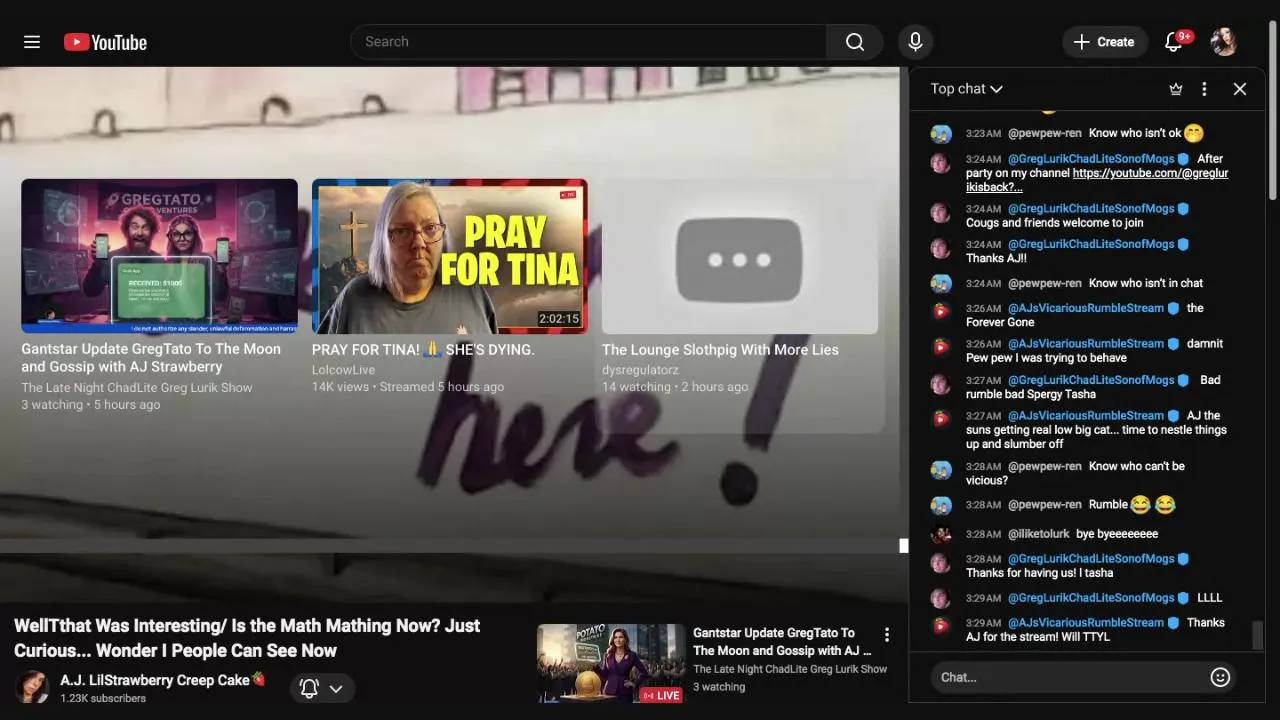
Task: Click 'Cougs and friends welcome to join' message
Action: pyautogui.click(x=1054, y=223)
